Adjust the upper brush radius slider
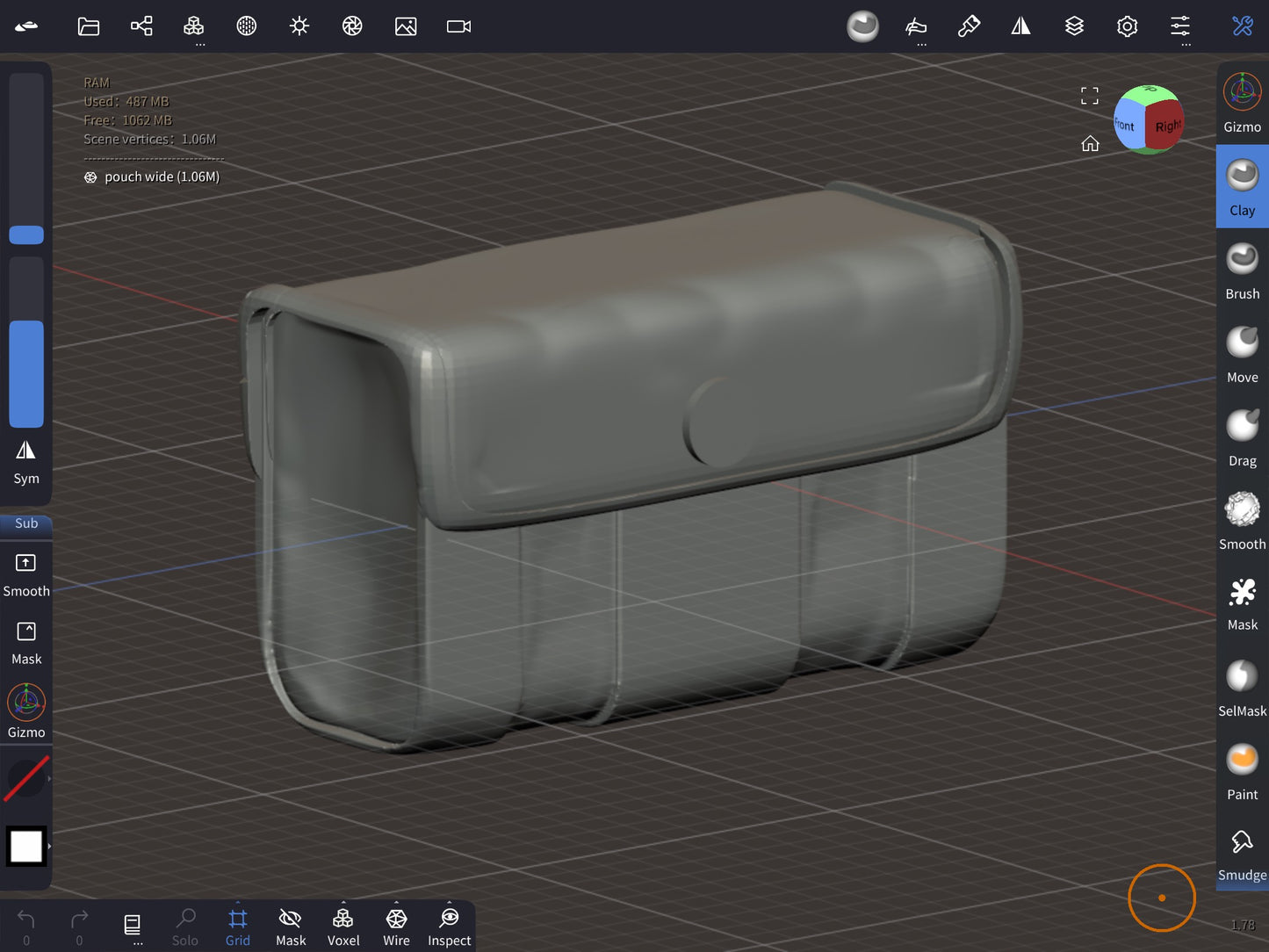This screenshot has height=952, width=1269. (x=26, y=158)
